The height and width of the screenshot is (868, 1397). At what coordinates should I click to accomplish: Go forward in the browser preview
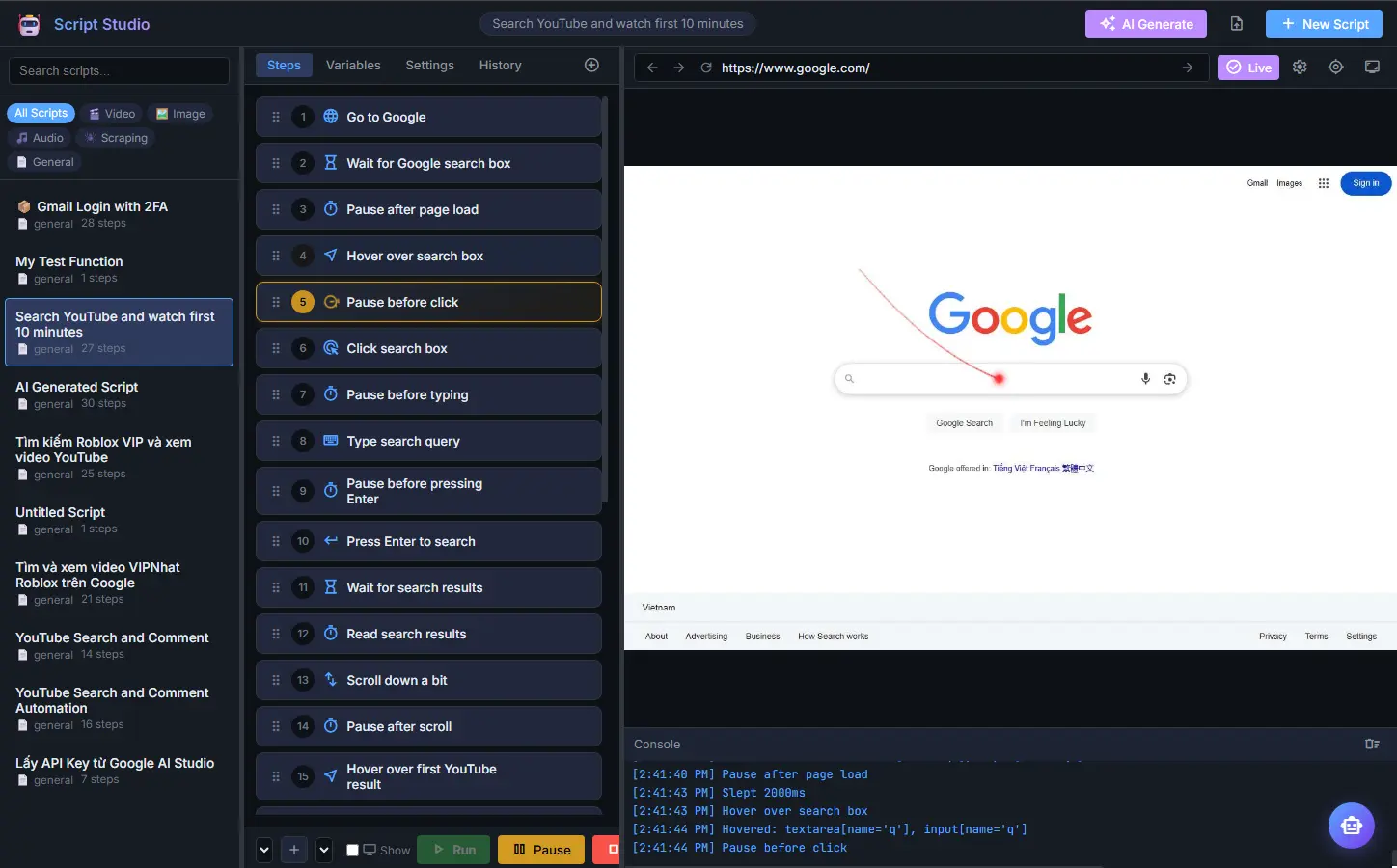679,68
